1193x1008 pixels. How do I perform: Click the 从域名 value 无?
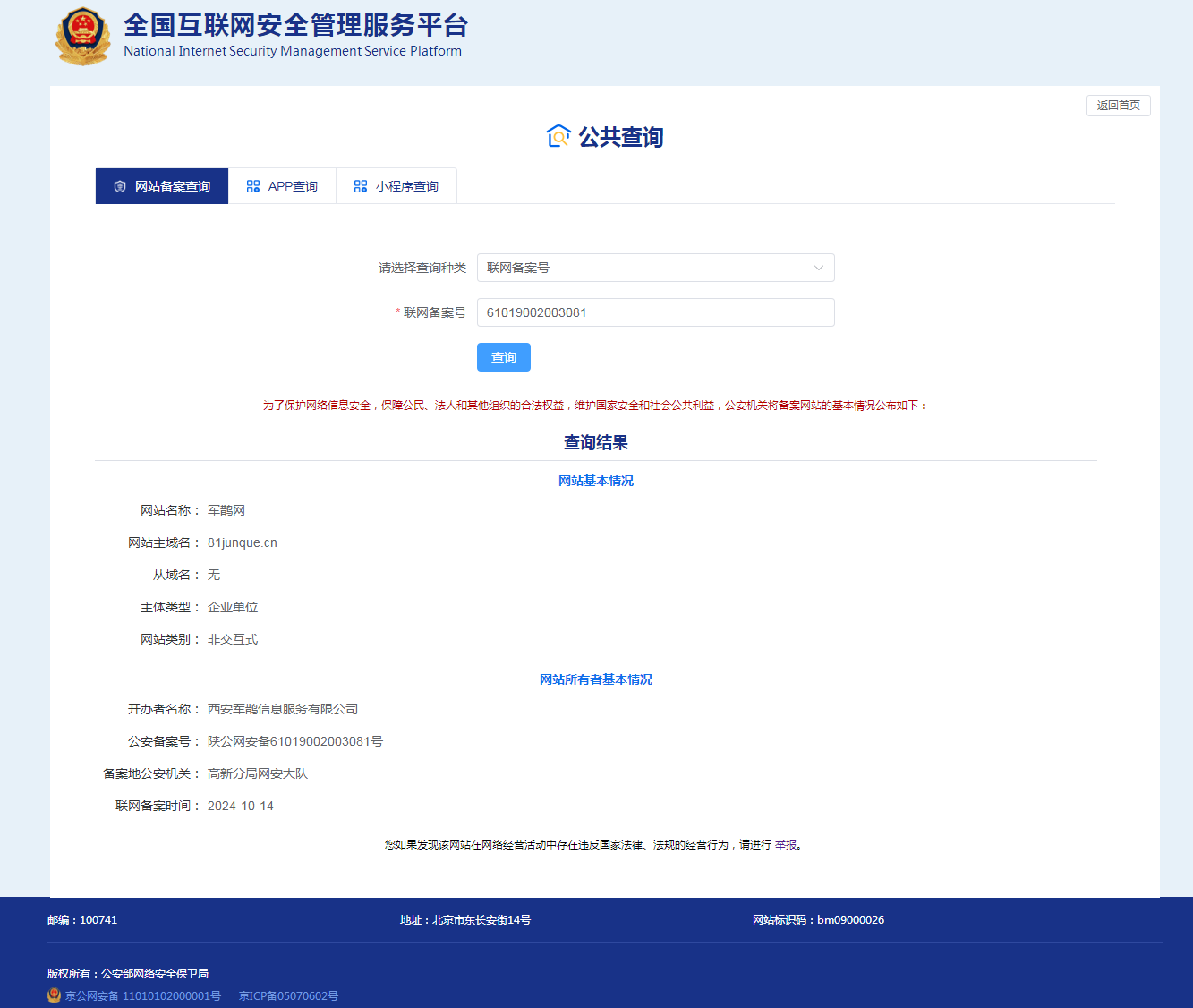[214, 575]
